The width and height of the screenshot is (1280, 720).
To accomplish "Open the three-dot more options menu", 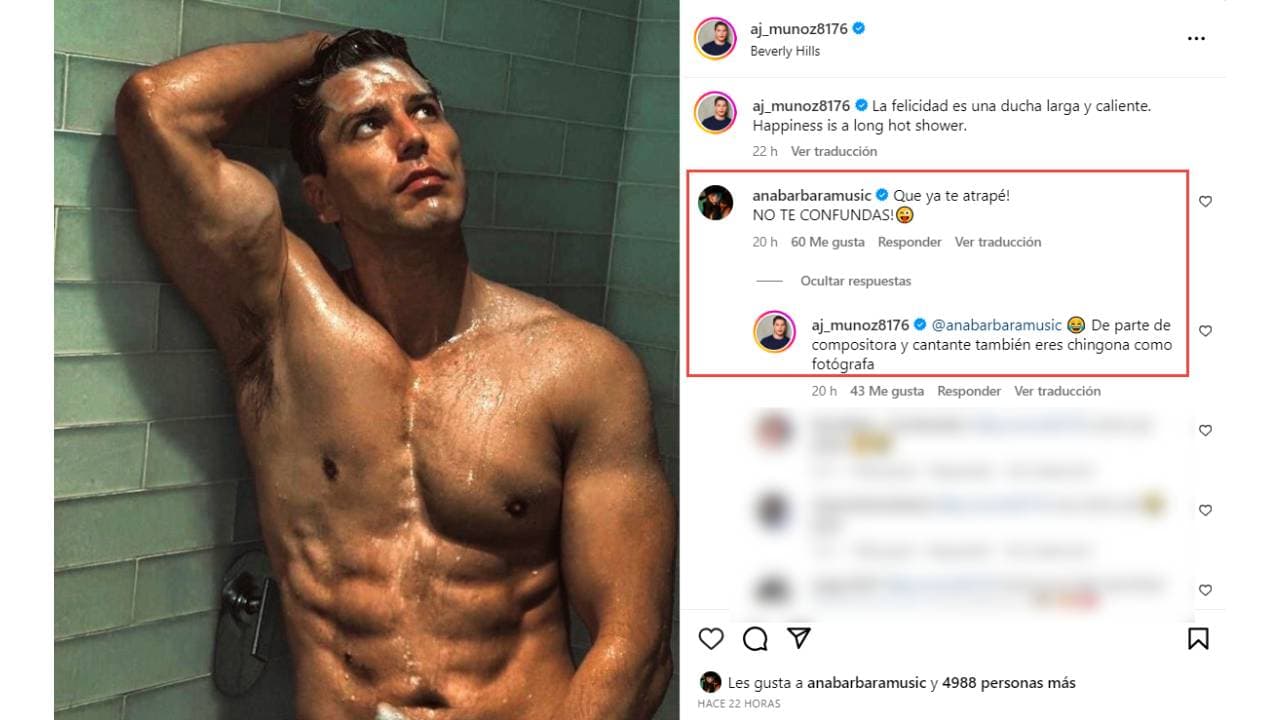I will click(1196, 39).
